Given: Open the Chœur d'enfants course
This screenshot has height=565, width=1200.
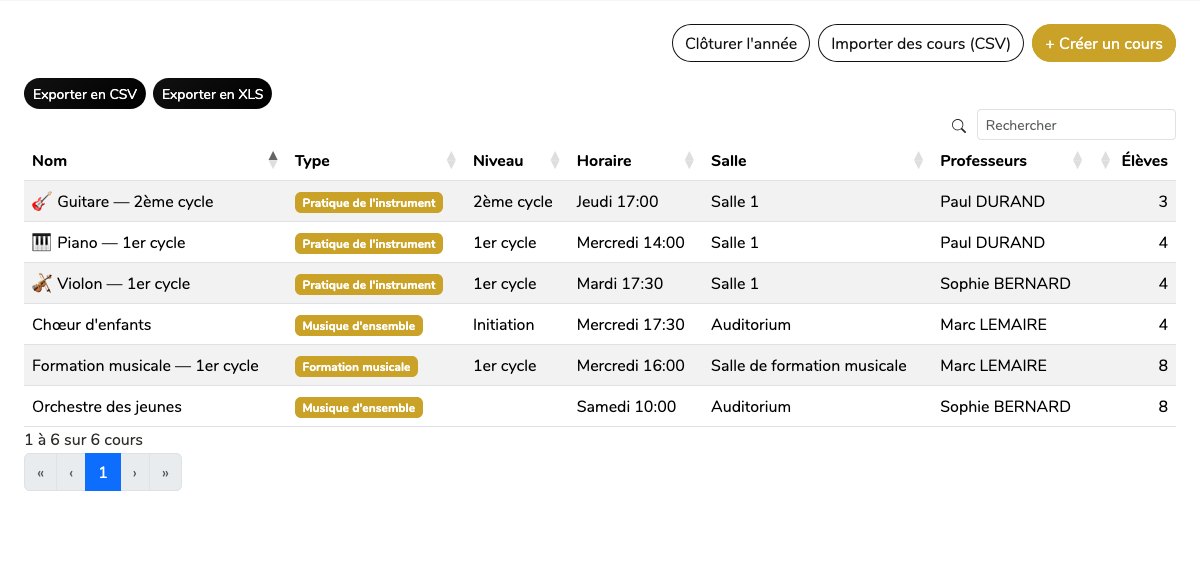Looking at the screenshot, I should tap(92, 325).
